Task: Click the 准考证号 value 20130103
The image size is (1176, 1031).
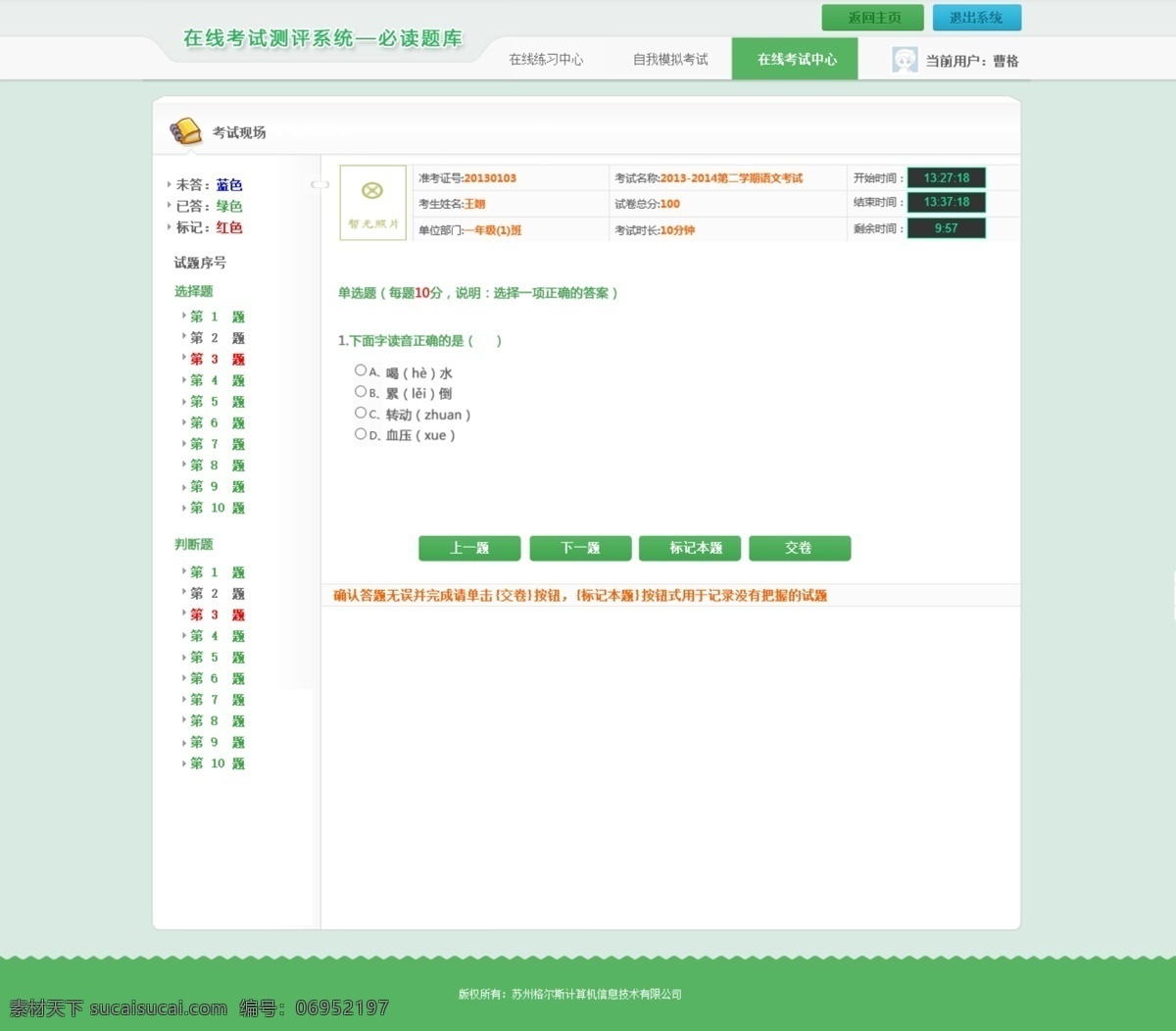Action: pyautogui.click(x=490, y=178)
